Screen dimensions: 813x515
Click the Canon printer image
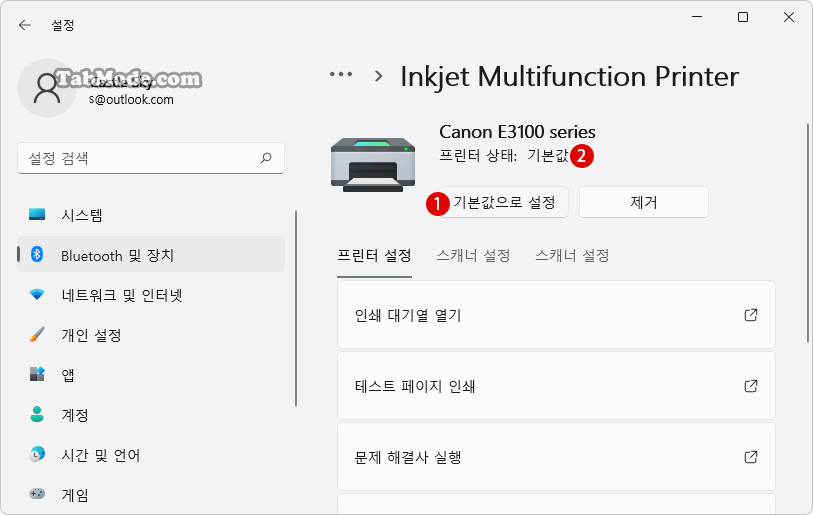[373, 164]
